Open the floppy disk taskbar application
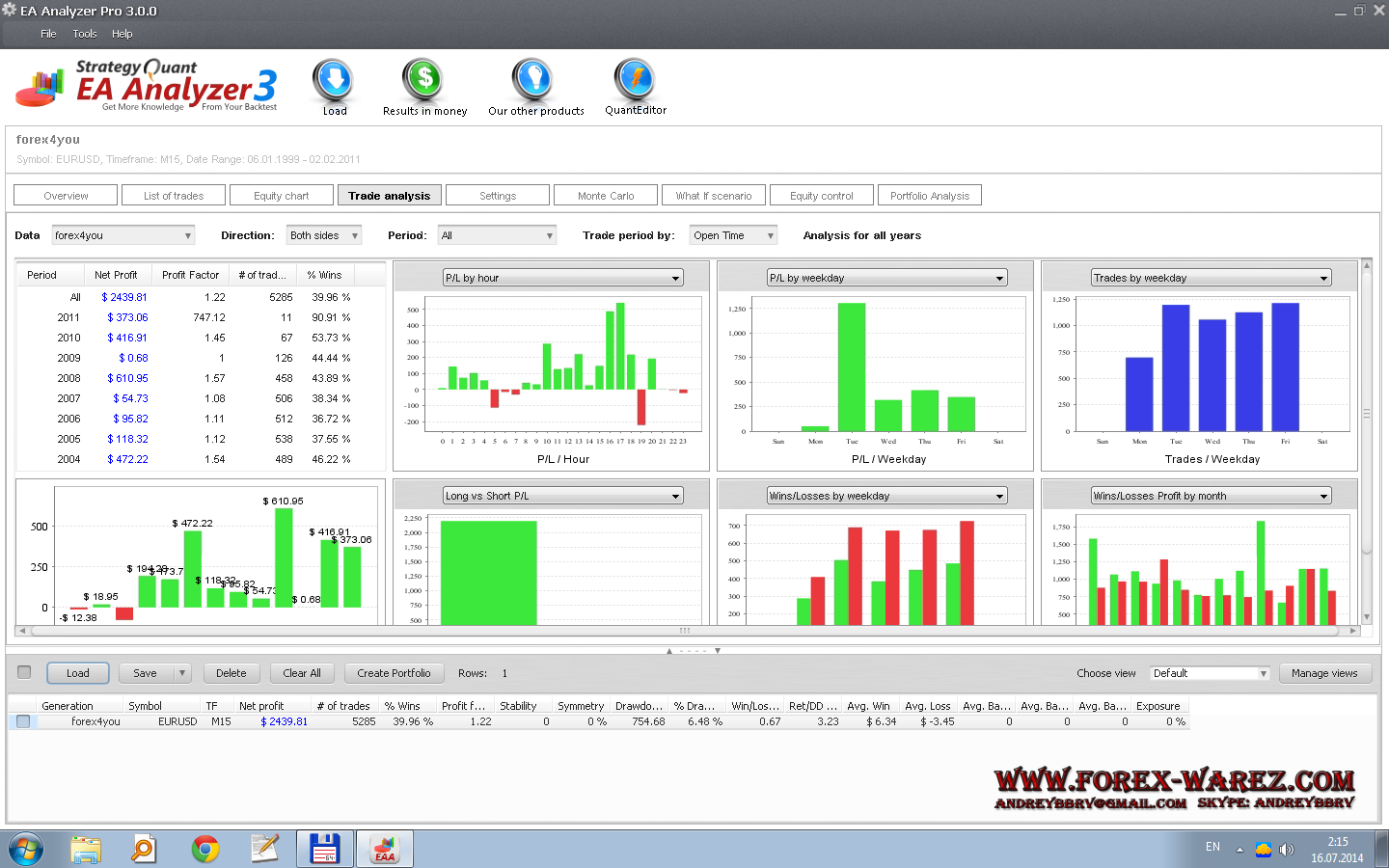The image size is (1389, 868). [x=324, y=849]
